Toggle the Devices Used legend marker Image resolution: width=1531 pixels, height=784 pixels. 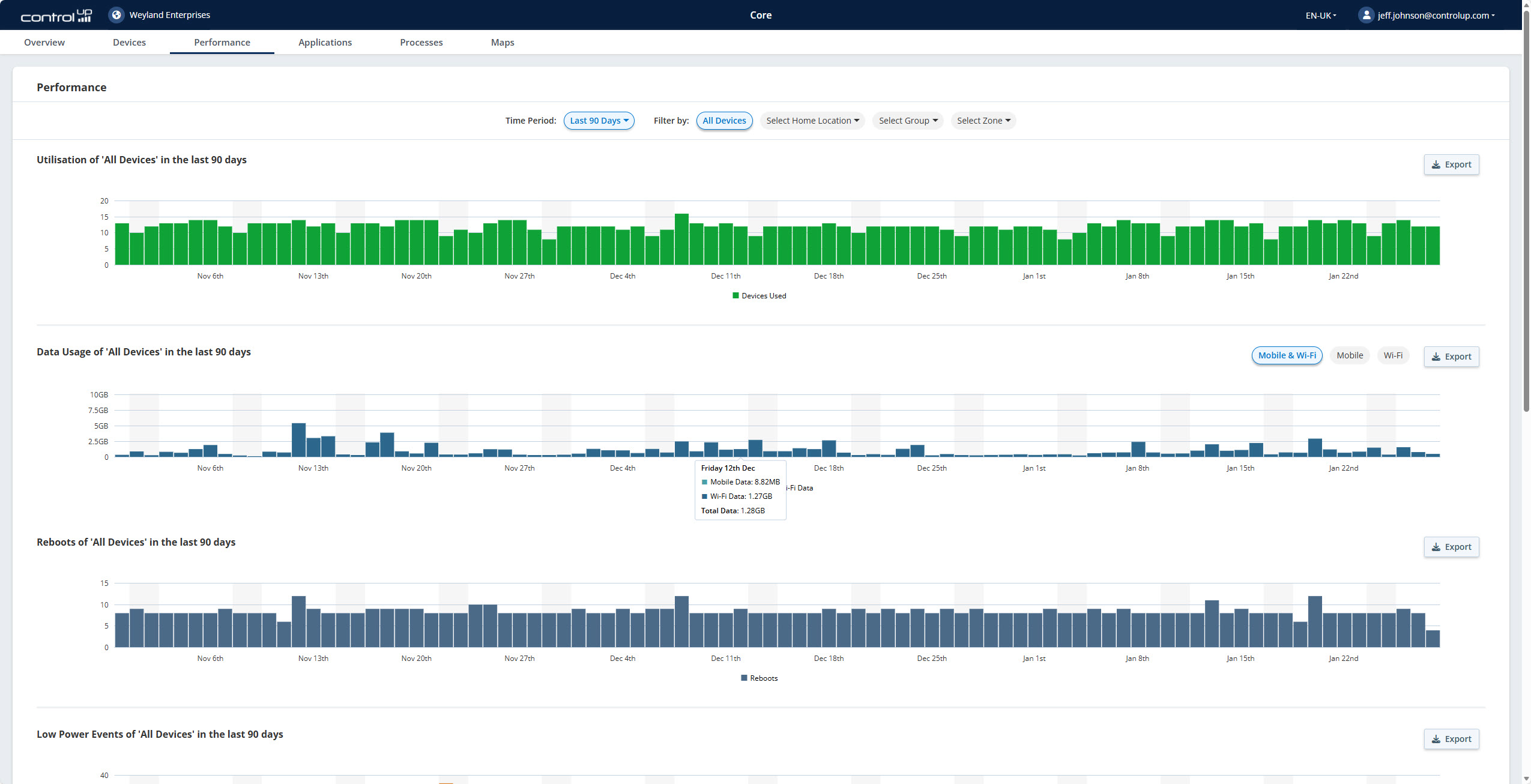[735, 295]
